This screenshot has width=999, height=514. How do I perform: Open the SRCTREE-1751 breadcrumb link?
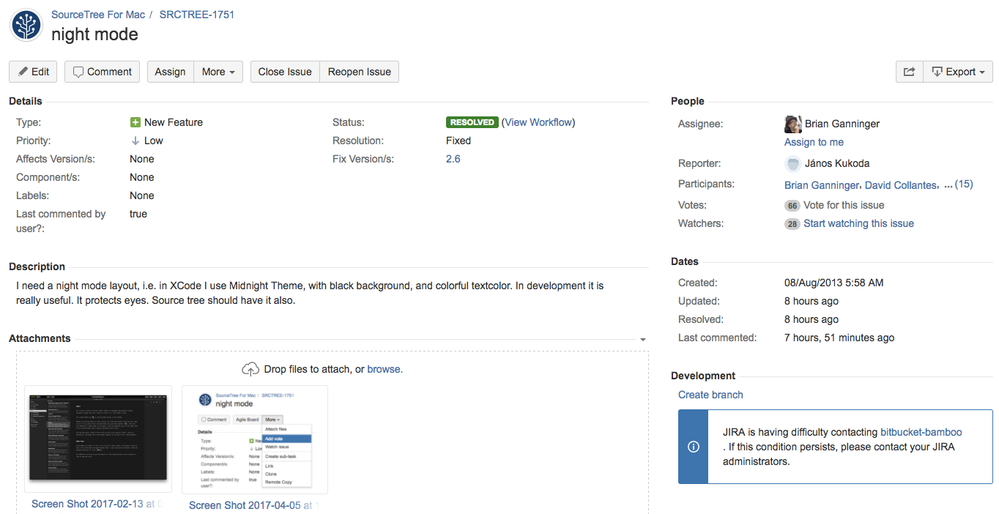point(197,14)
